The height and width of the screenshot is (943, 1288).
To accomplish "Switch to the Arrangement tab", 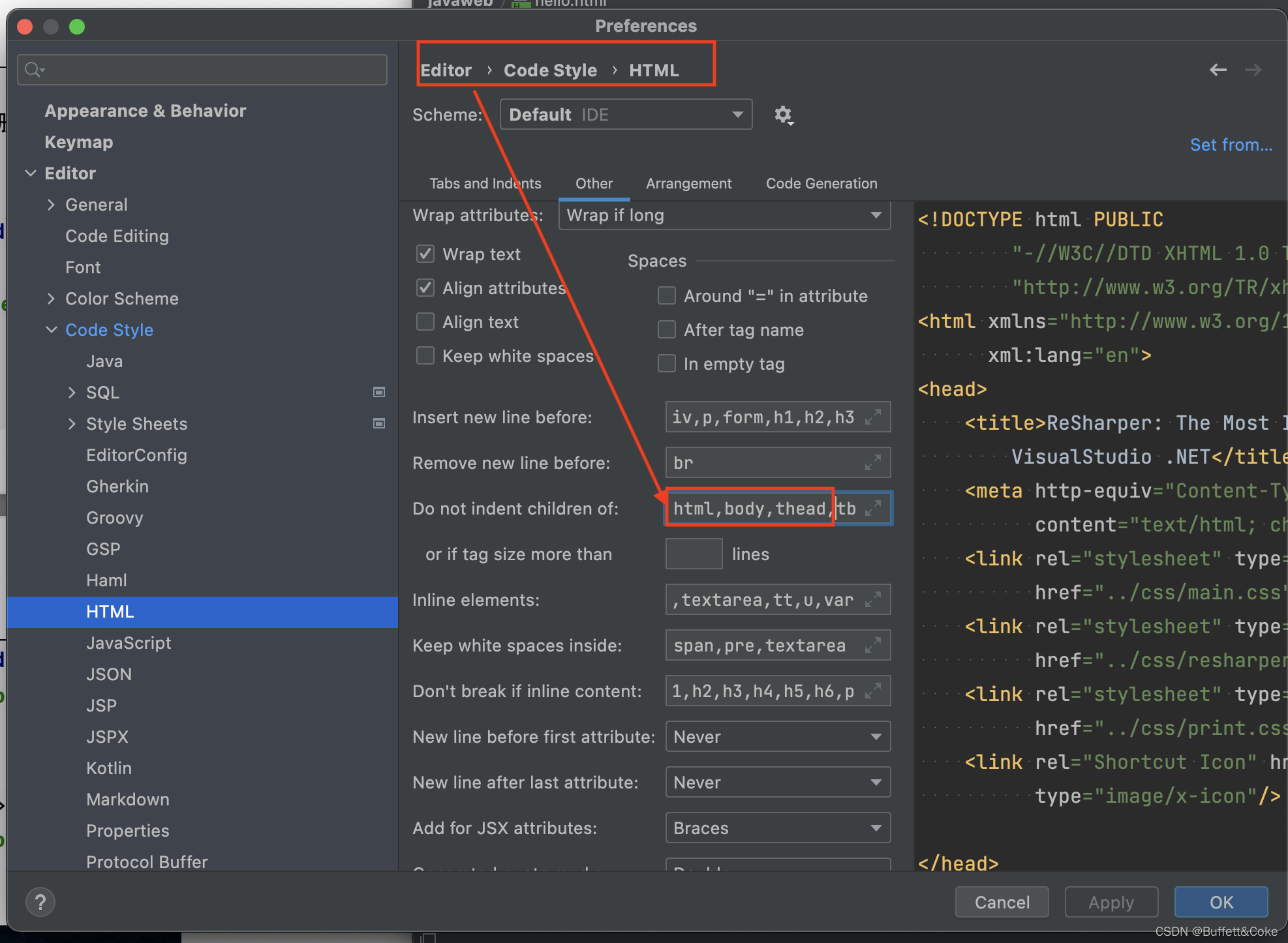I will click(688, 183).
